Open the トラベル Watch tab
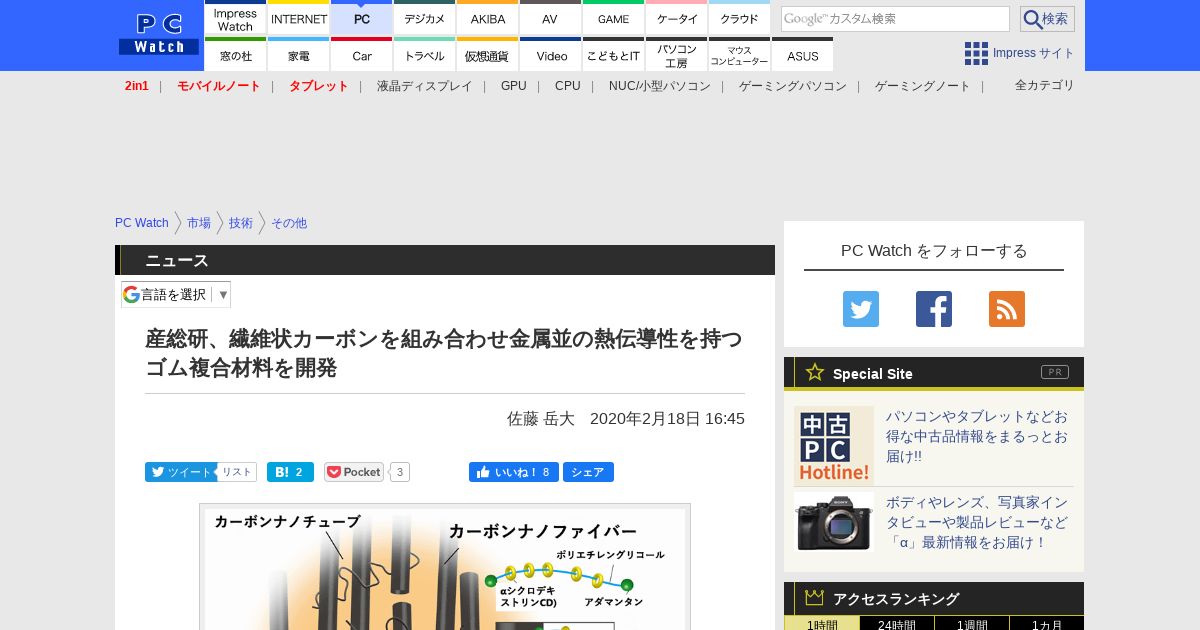The image size is (1200, 630). [425, 54]
